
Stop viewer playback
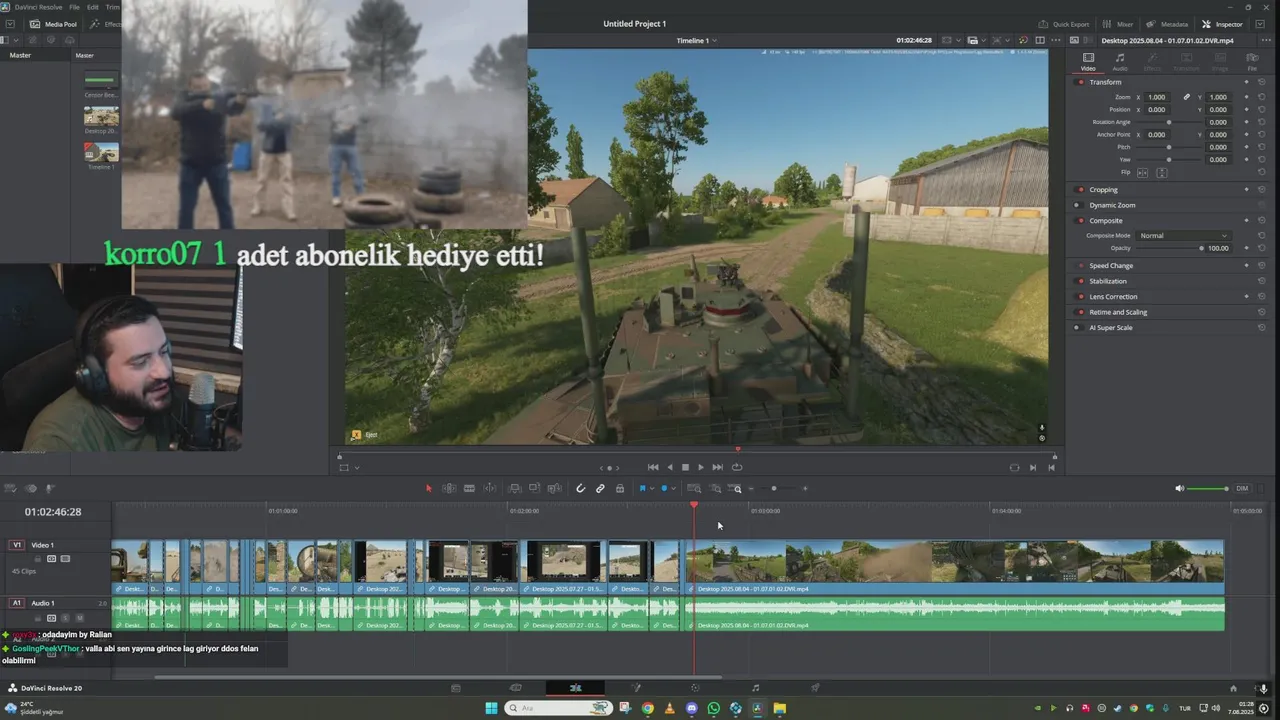[685, 467]
